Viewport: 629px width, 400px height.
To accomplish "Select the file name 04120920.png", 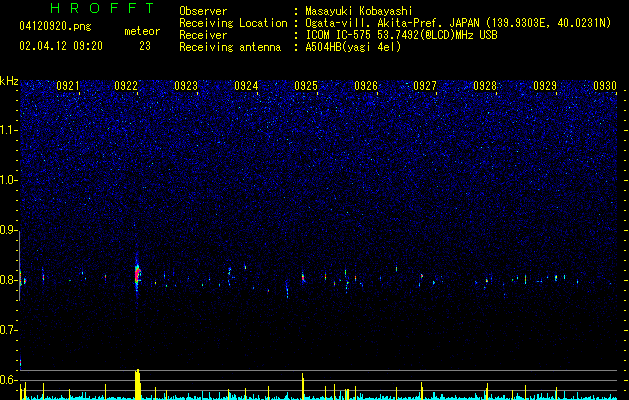I will pyautogui.click(x=55, y=26).
